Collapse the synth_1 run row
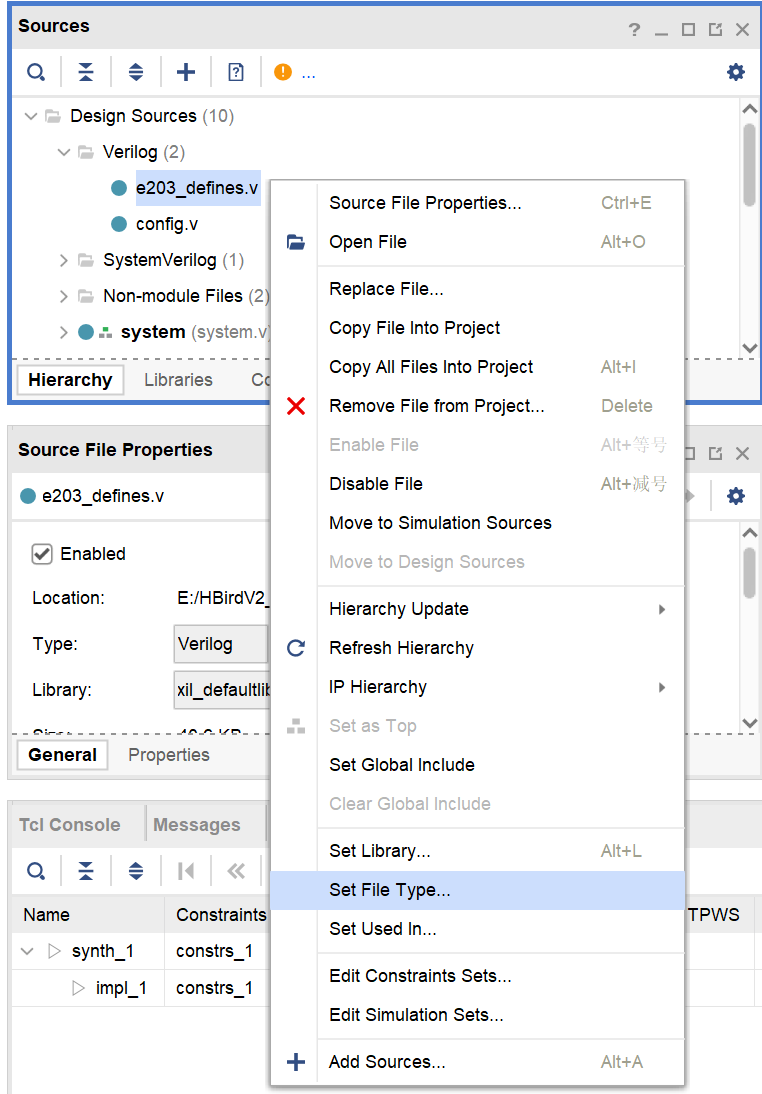Viewport: 762px width, 1094px height. pos(28,951)
